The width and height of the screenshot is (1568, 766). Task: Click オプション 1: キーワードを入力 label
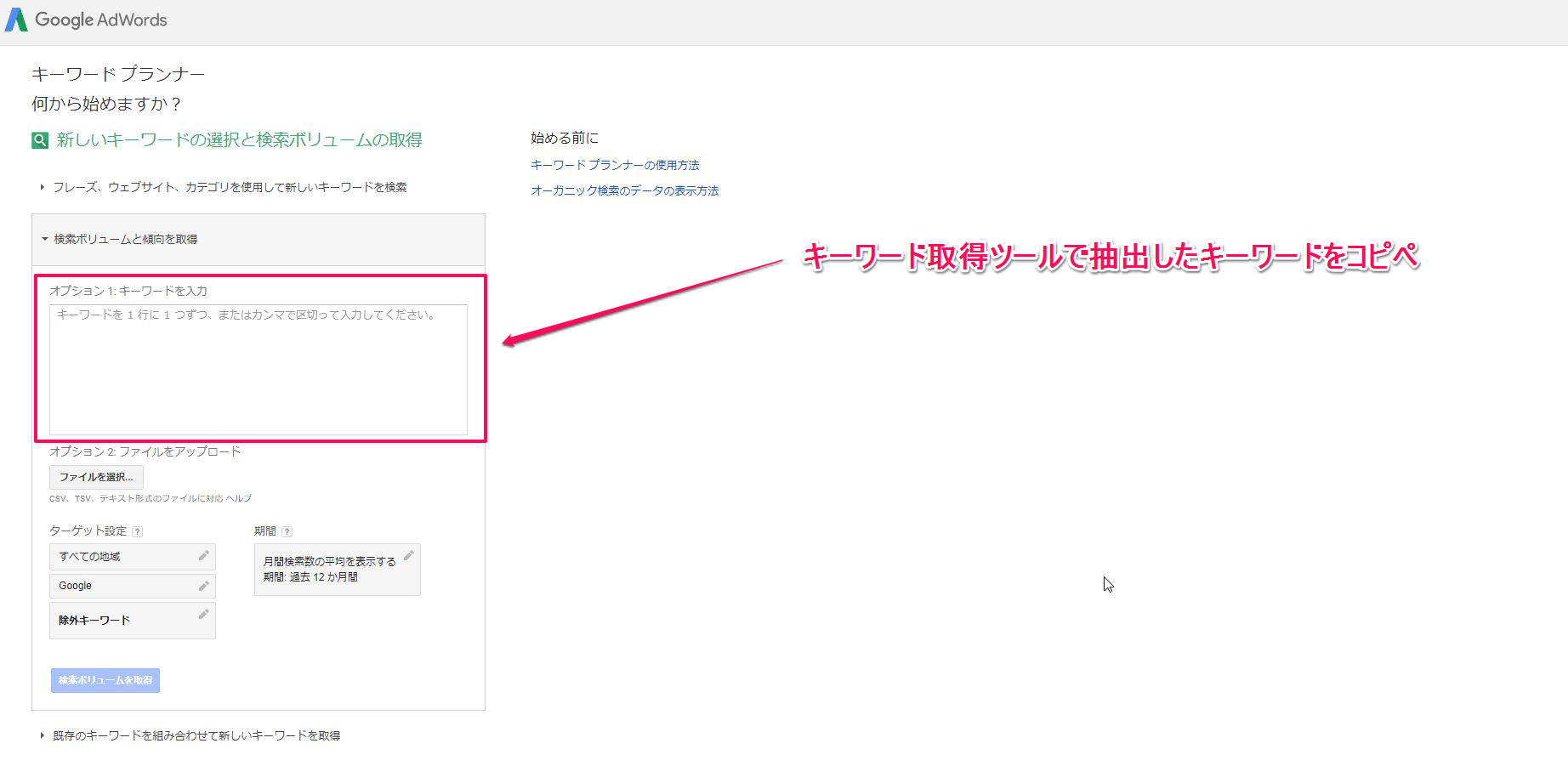[128, 291]
